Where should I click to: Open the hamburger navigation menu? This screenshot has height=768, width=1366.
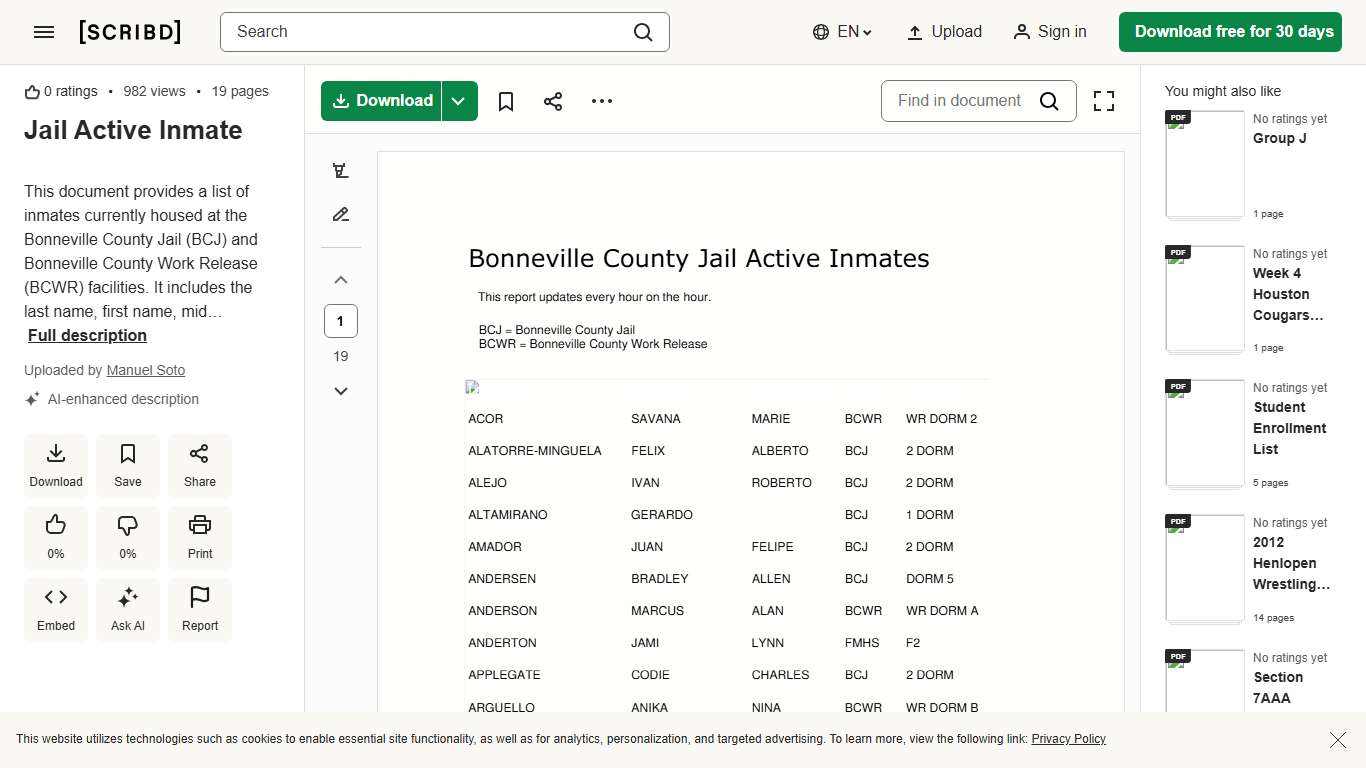coord(44,31)
